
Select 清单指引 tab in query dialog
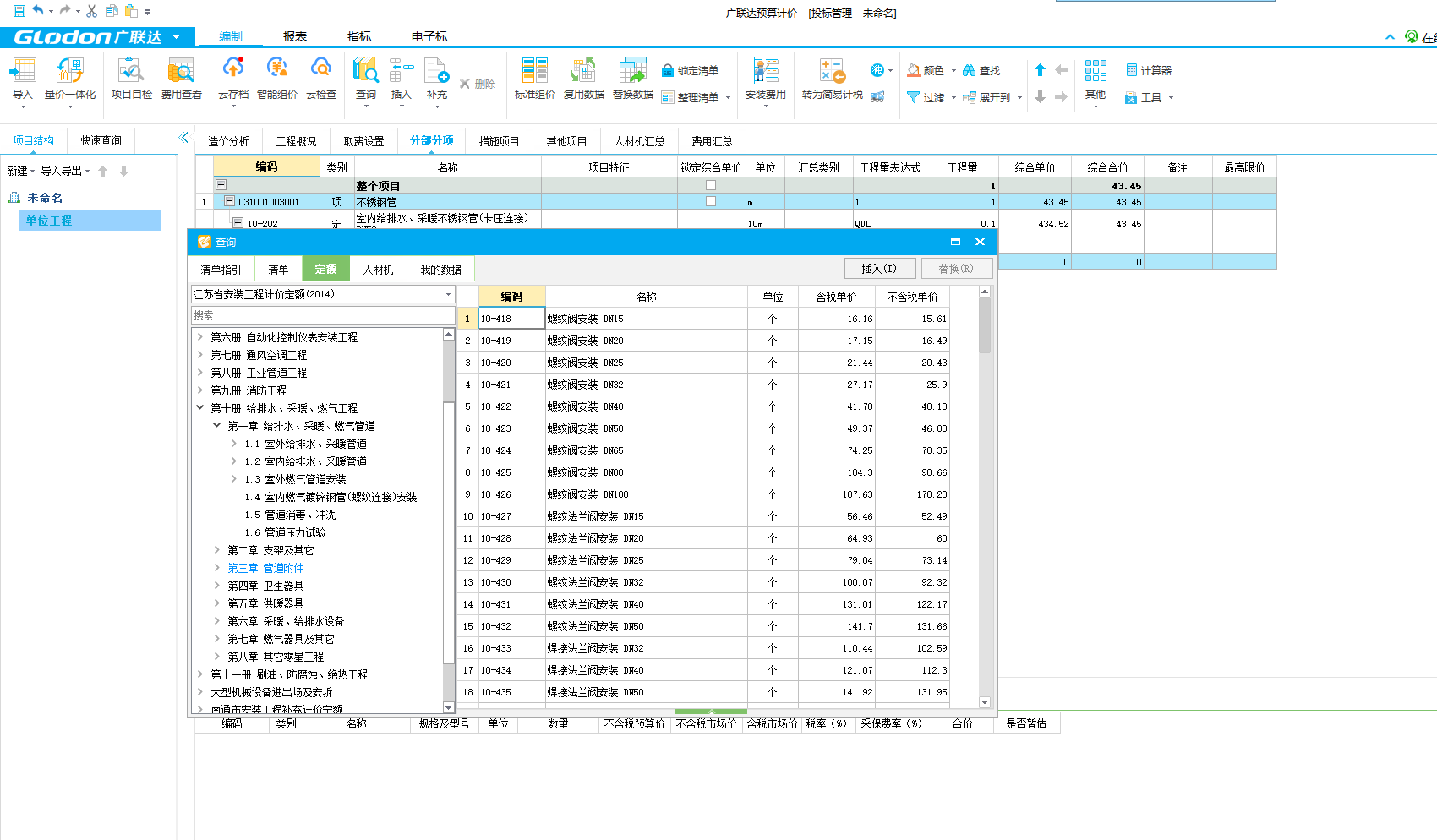pos(221,270)
